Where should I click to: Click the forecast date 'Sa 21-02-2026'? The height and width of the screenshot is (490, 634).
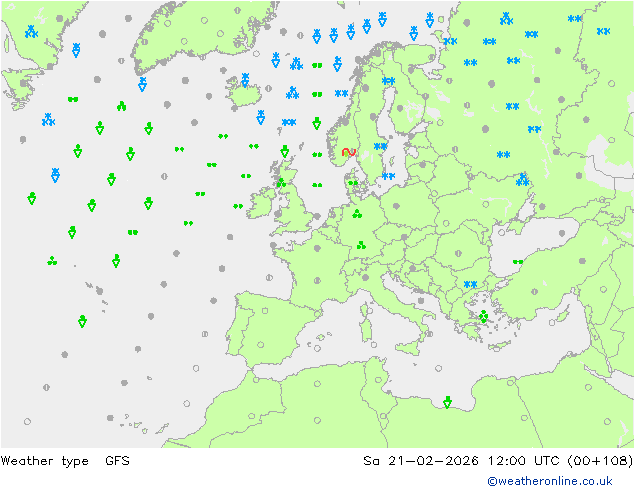421,461
